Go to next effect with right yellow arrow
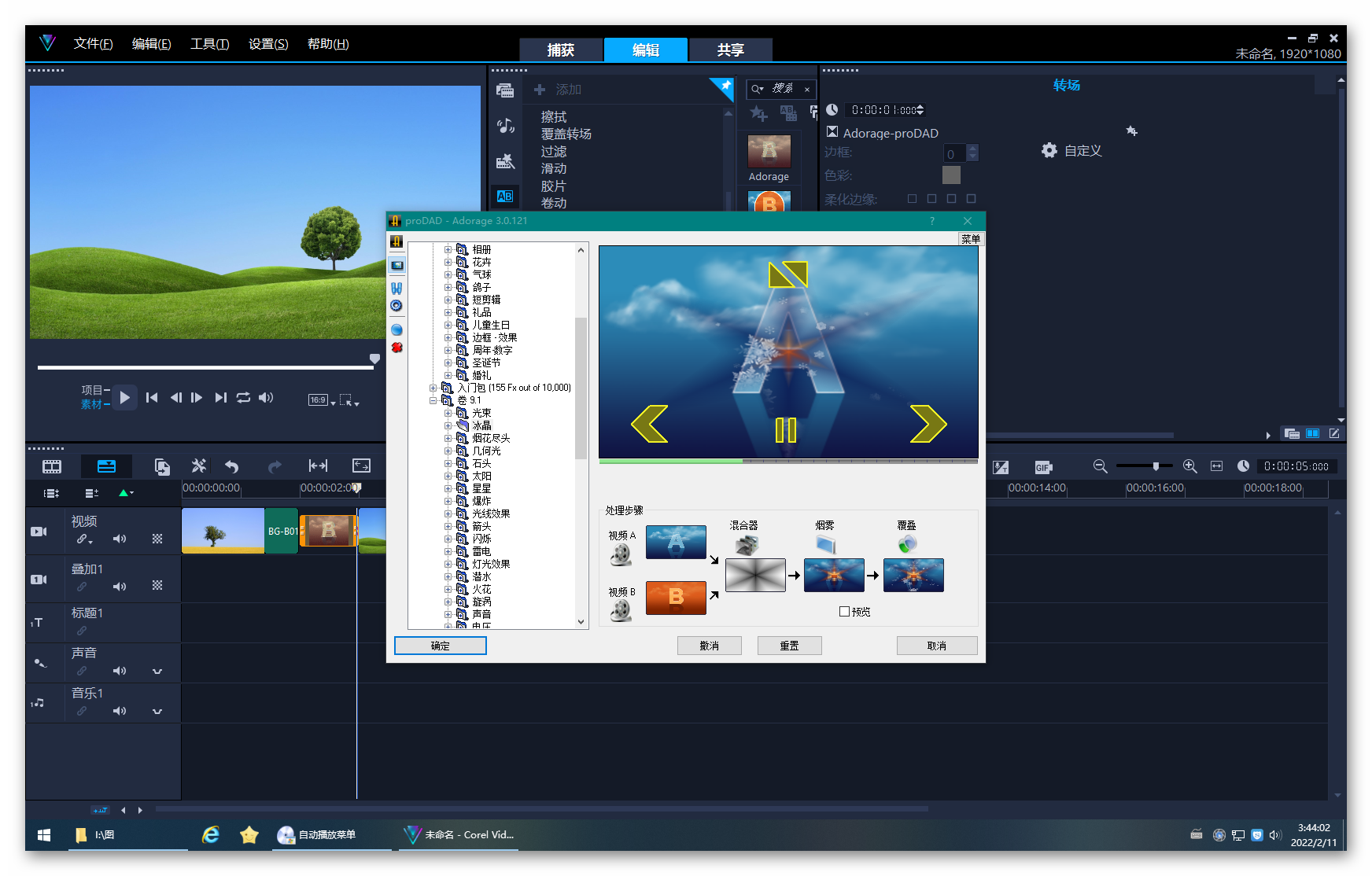The image size is (1372, 876). tap(928, 425)
